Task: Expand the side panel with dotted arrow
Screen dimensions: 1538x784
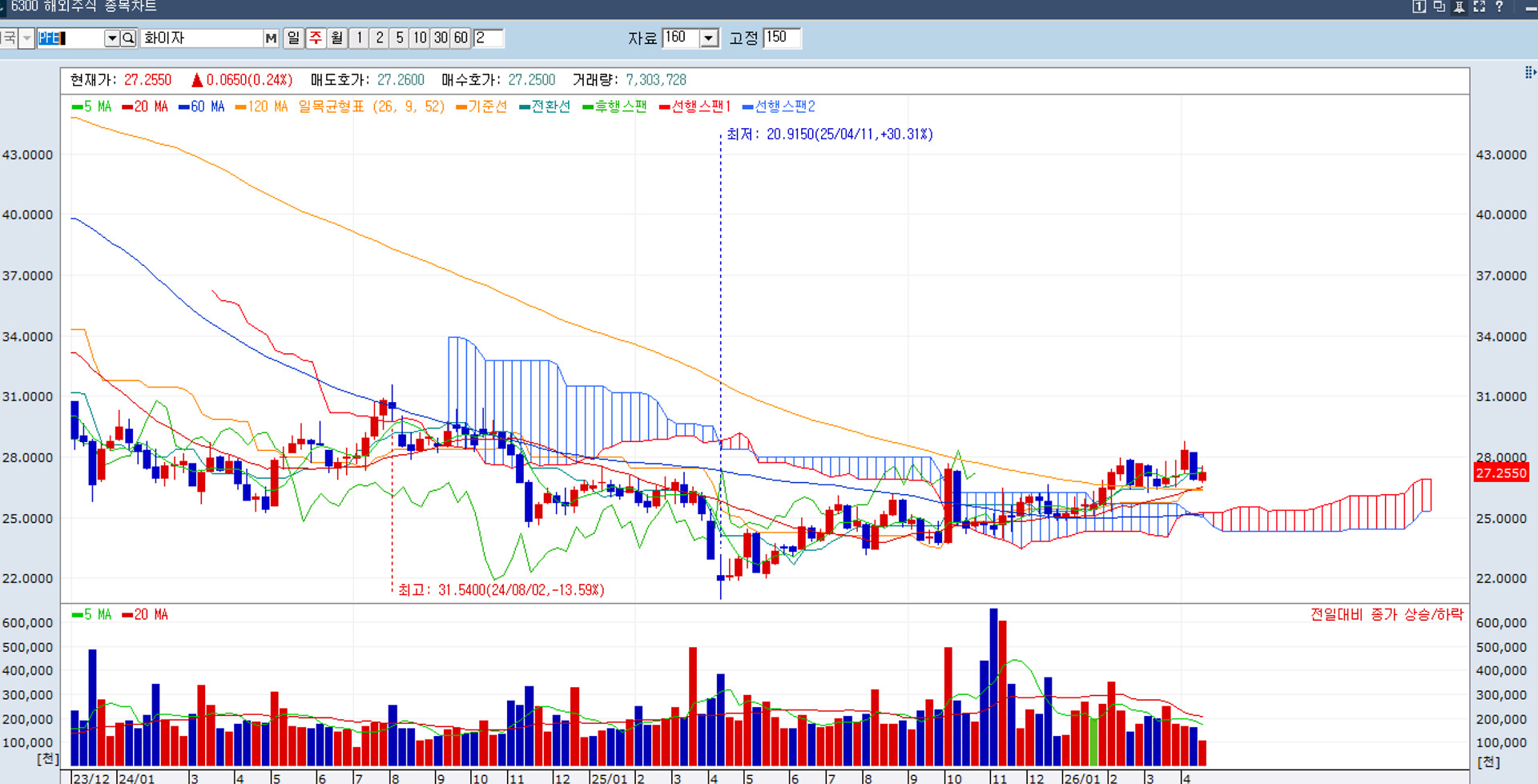Action: 1530,73
